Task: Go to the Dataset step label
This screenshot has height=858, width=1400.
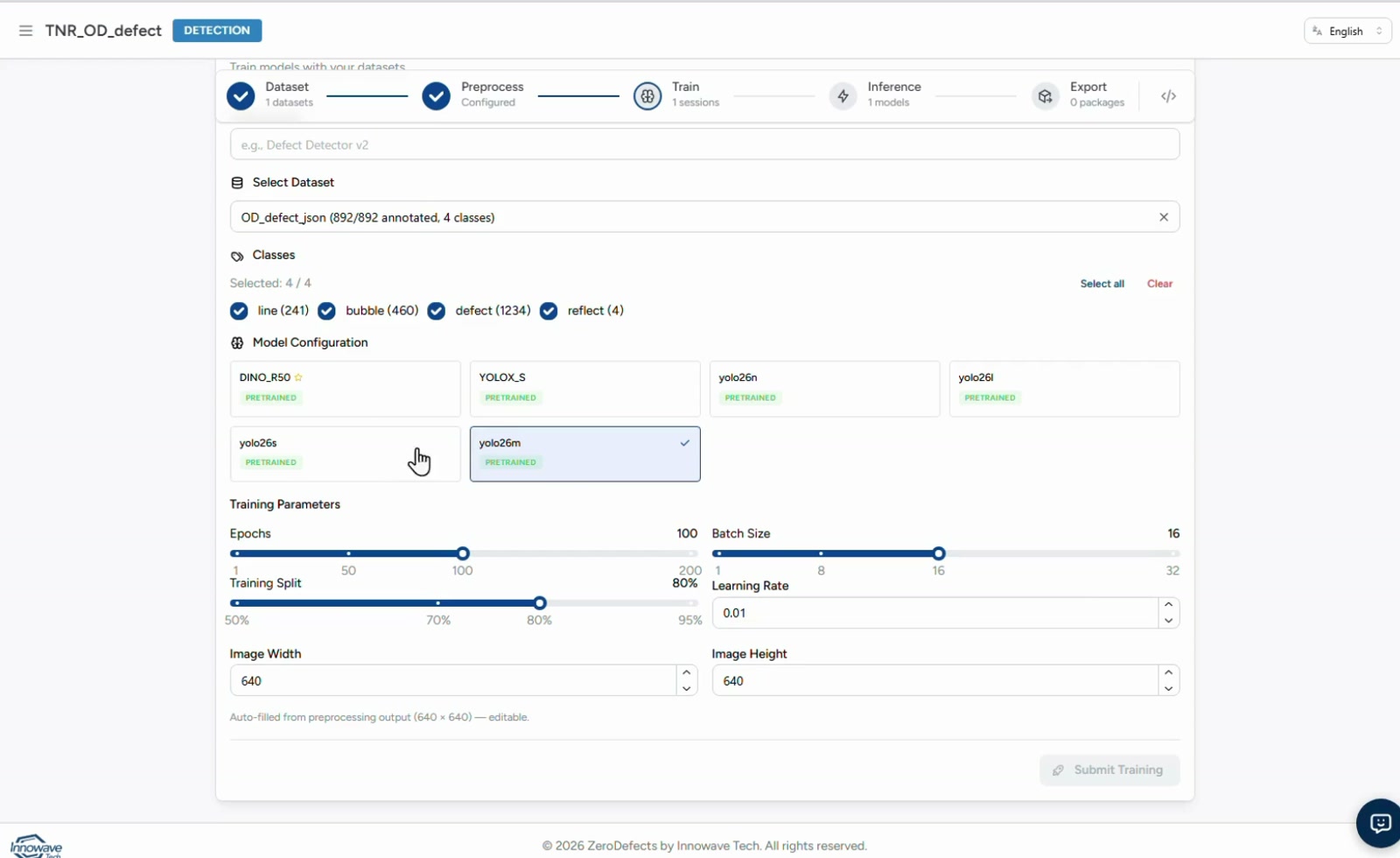Action: (287, 87)
